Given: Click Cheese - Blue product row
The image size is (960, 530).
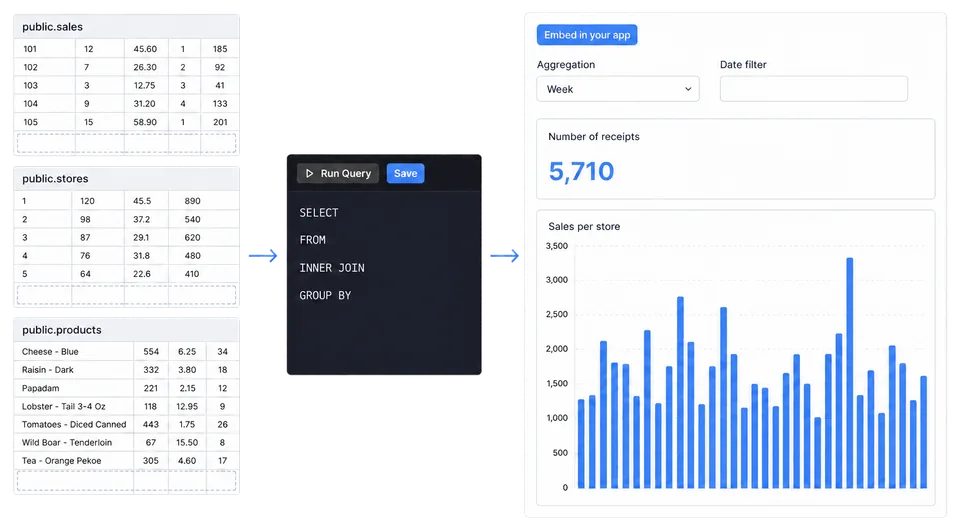Looking at the screenshot, I should tap(126, 352).
